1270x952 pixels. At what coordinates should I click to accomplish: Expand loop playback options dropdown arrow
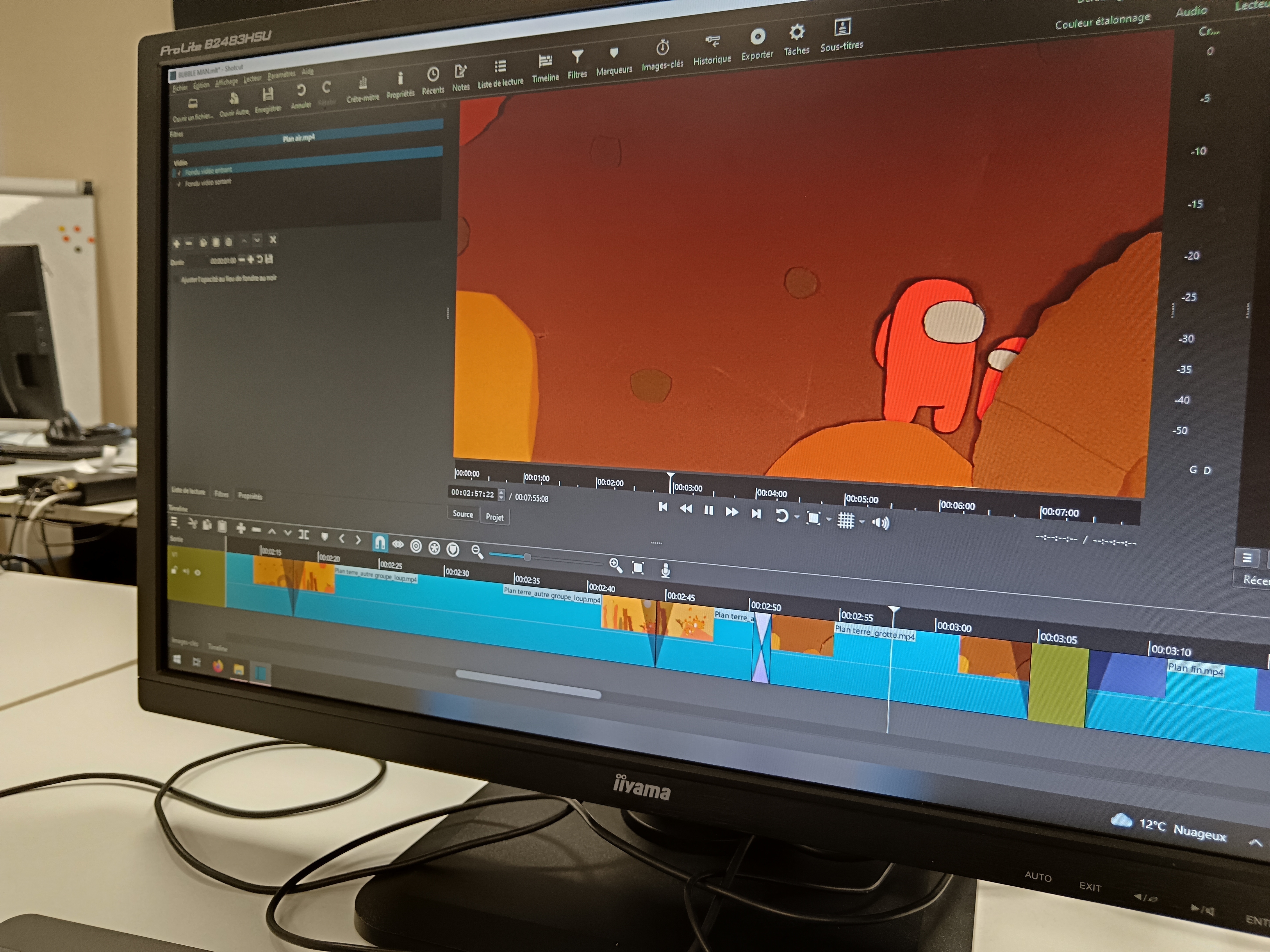pos(796,517)
